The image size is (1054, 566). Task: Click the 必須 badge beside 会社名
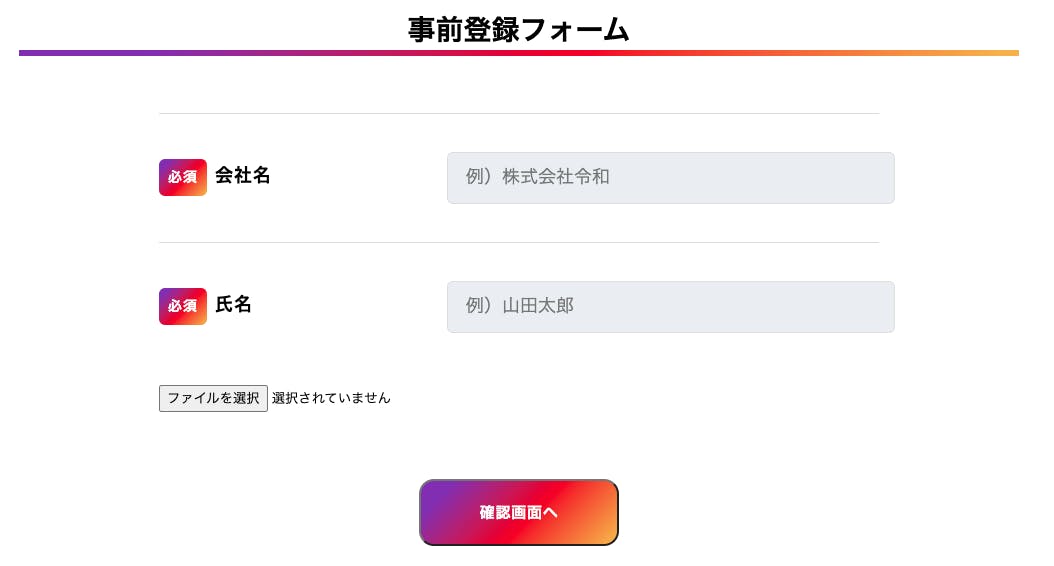(182, 177)
